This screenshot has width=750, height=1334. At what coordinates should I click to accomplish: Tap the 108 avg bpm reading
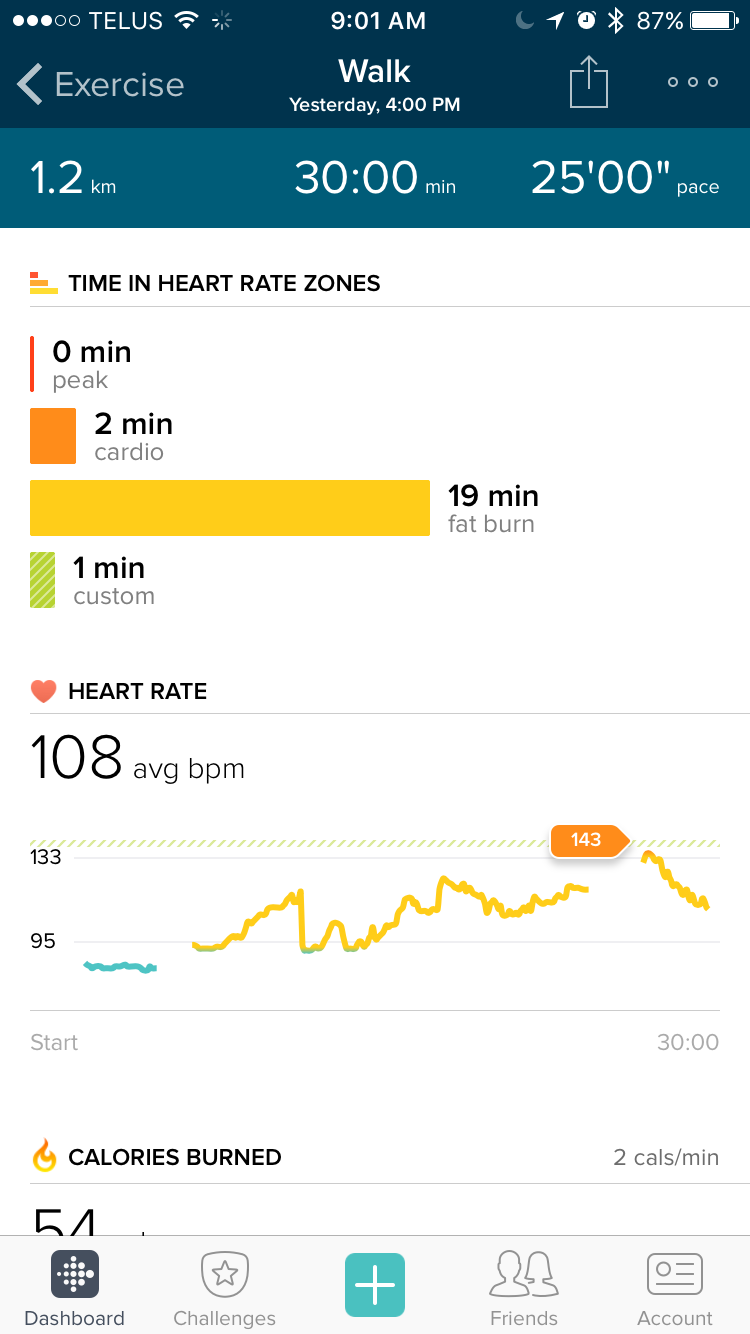pyautogui.click(x=138, y=758)
